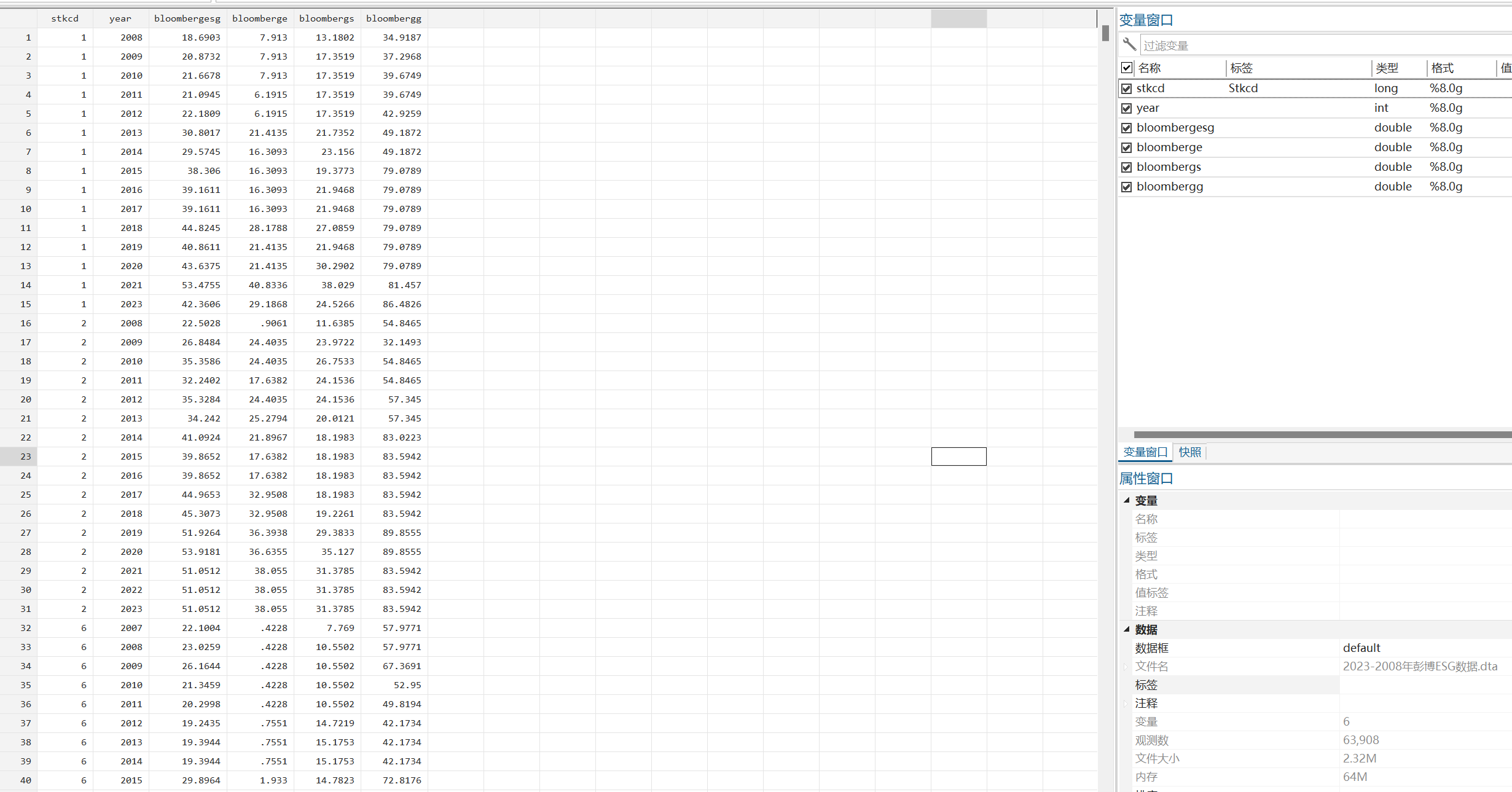
Task: Toggle the select-all checkbox beside 名称
Action: pyautogui.click(x=1127, y=68)
